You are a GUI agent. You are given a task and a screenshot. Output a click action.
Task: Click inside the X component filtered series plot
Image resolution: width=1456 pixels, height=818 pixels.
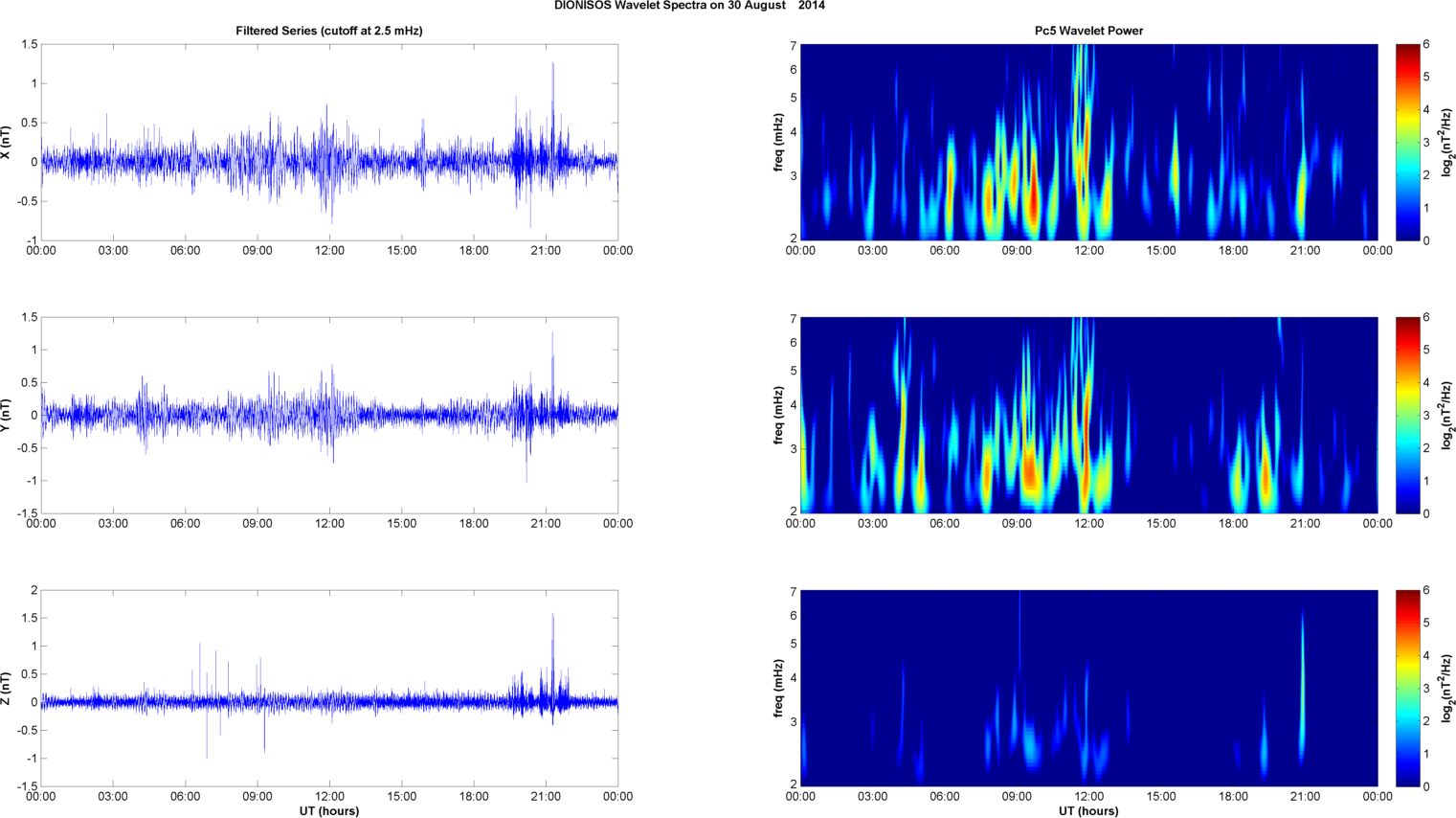pyautogui.click(x=329, y=143)
